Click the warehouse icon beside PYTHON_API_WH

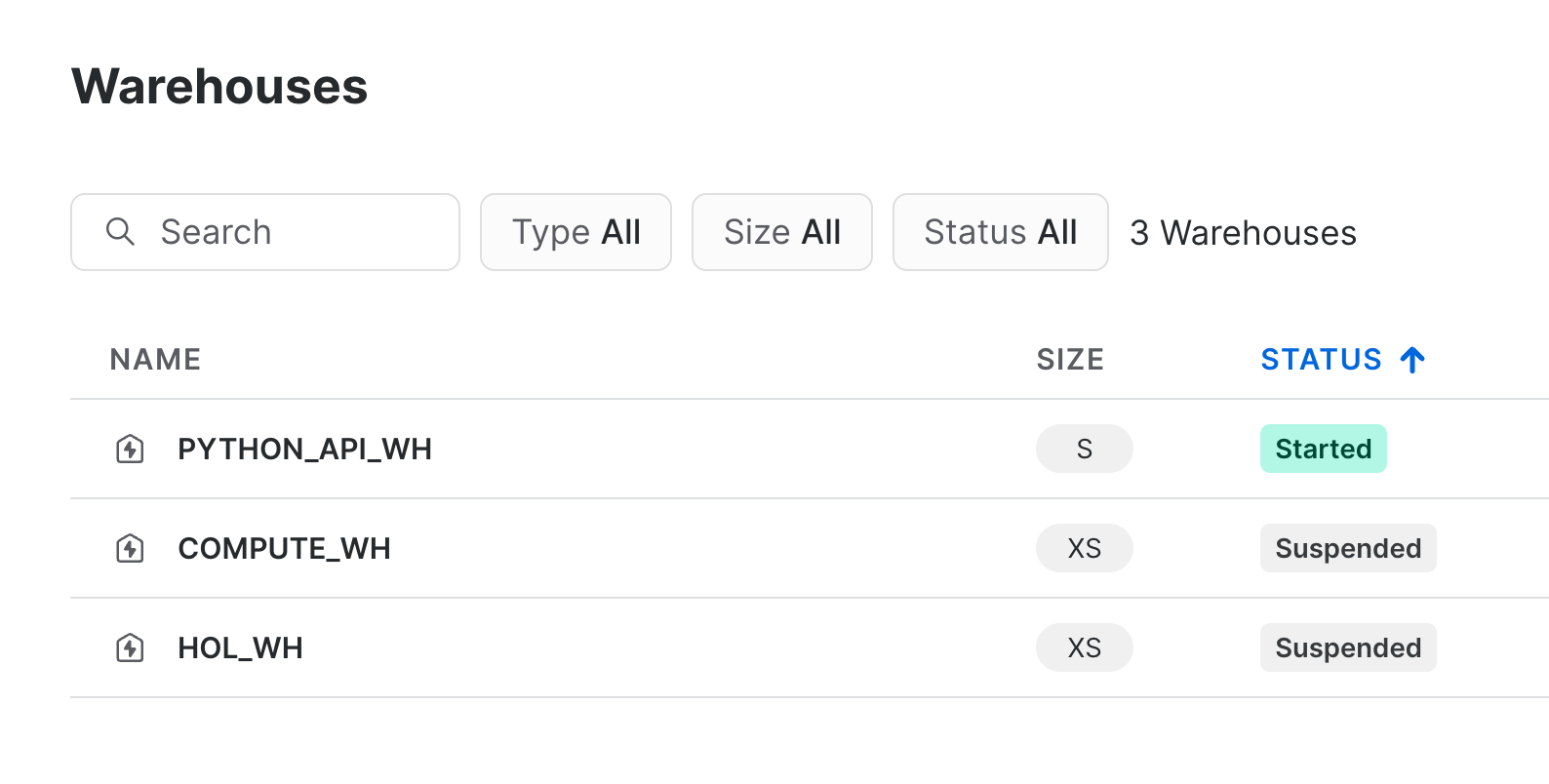[x=130, y=449]
